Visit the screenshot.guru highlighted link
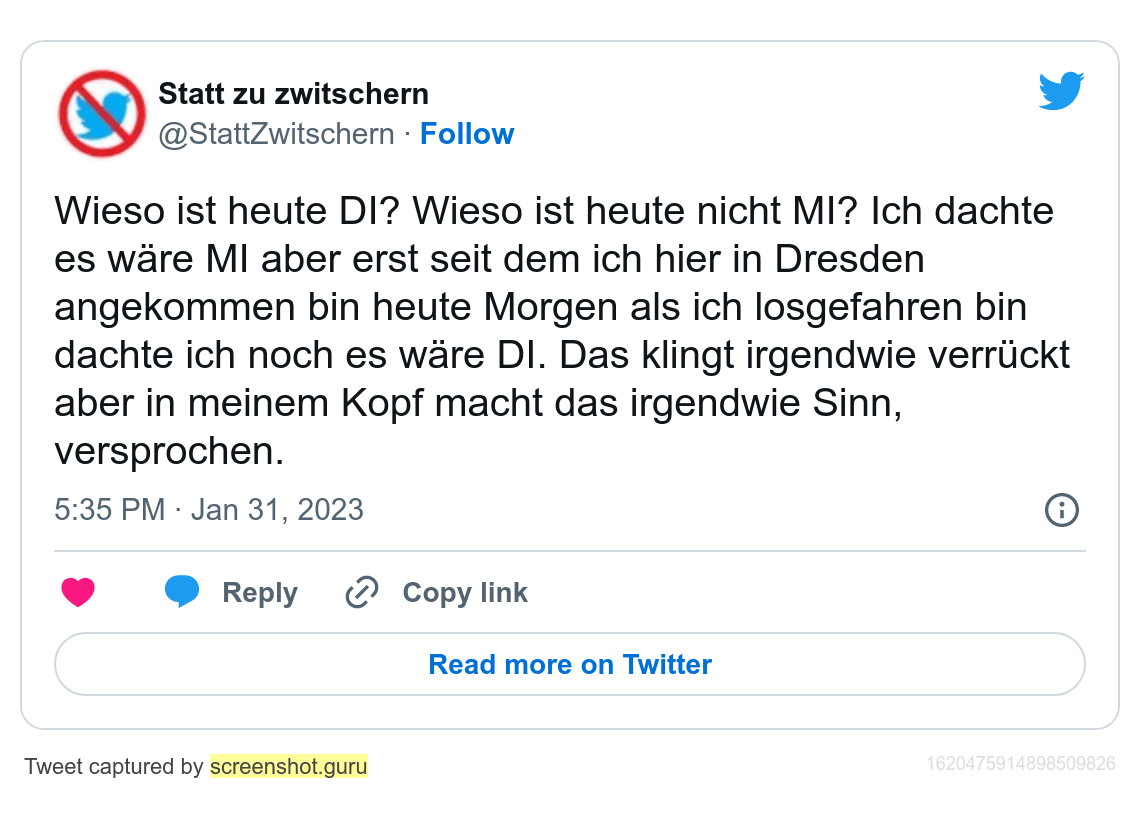The width and height of the screenshot is (1140, 822). pos(289,767)
